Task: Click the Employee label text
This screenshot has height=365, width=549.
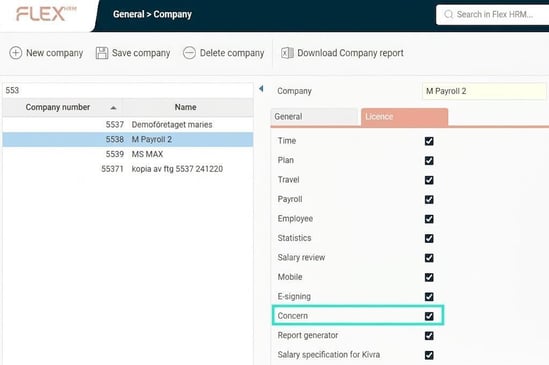Action: point(295,219)
